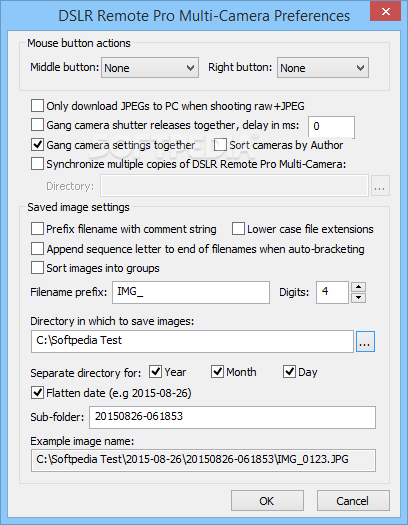The image size is (408, 525).
Task: Click the Sub-folder text field
Action: click(232, 417)
